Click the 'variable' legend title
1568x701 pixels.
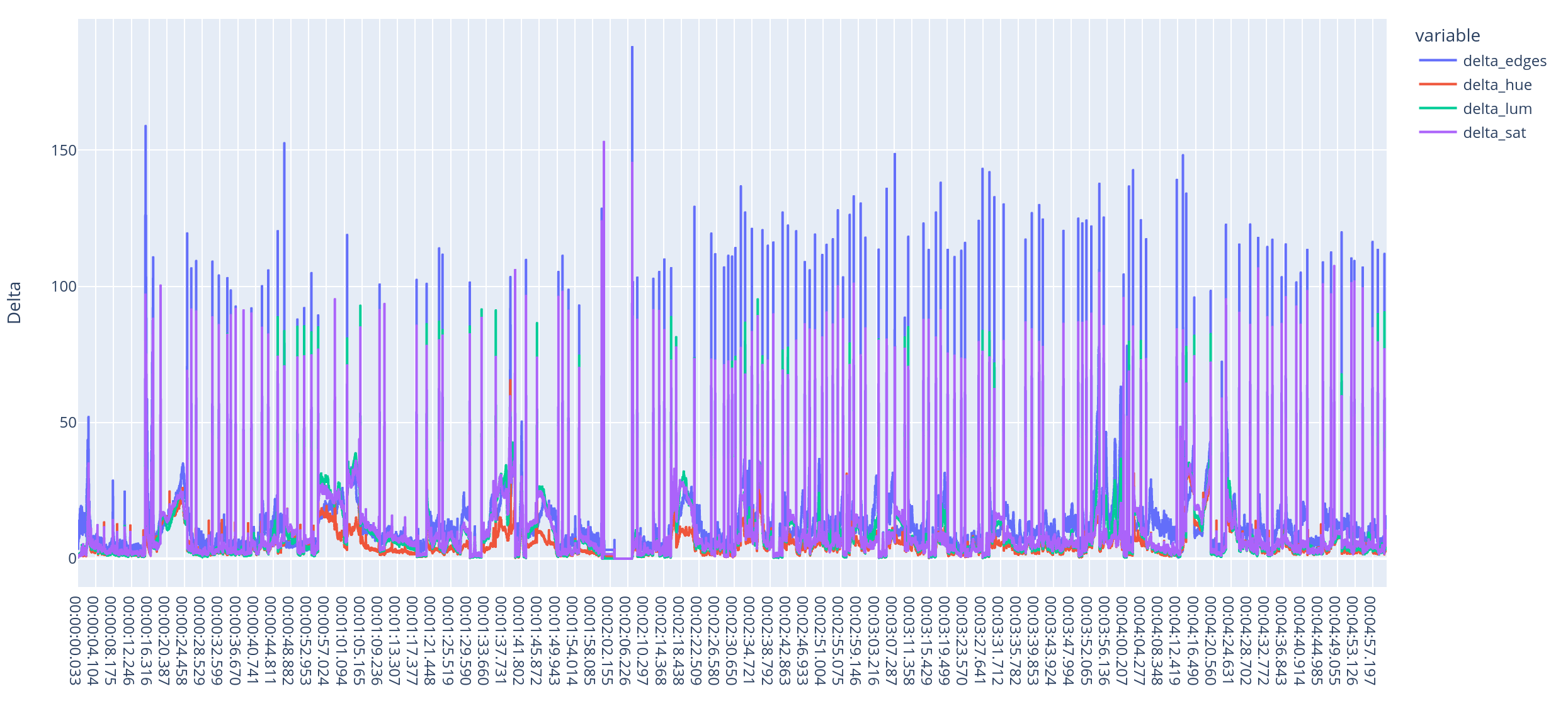pos(1447,36)
